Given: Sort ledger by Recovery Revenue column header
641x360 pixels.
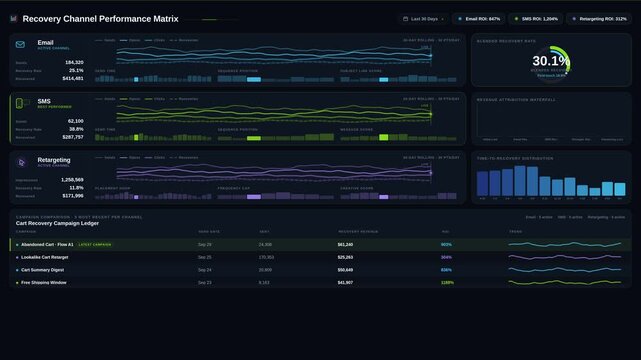Looking at the screenshot, I should 358,232.
